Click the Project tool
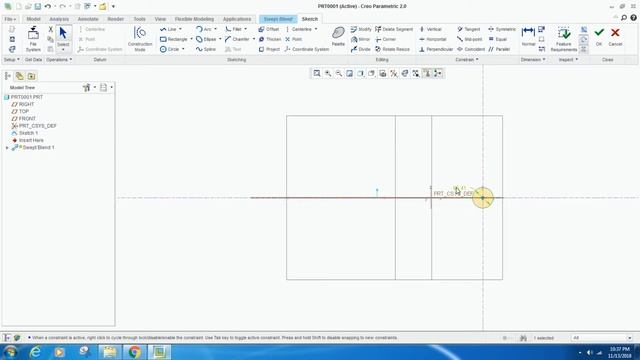This screenshot has height=360, width=640. (x=269, y=49)
